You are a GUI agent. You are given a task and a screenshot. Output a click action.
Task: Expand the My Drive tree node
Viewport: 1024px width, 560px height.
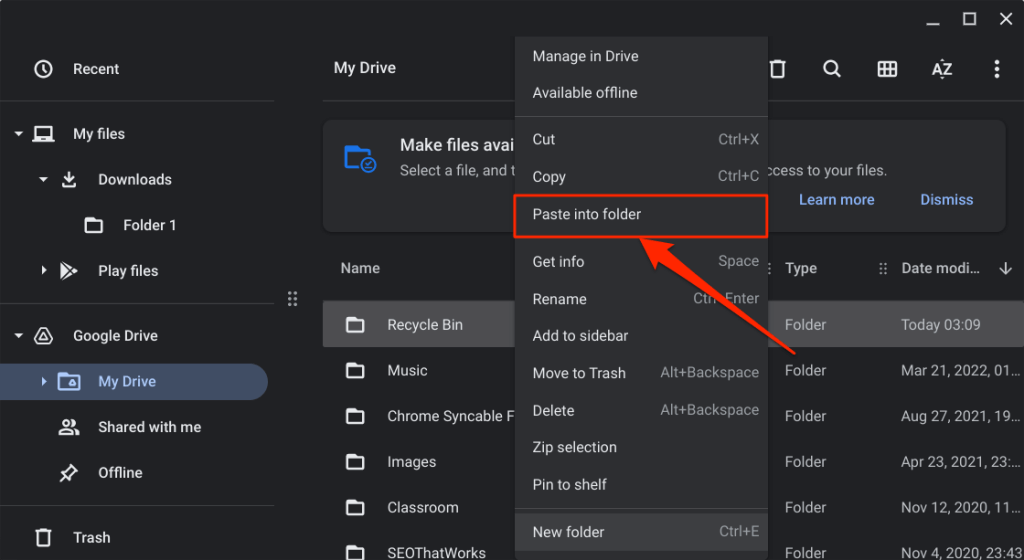[x=43, y=382]
